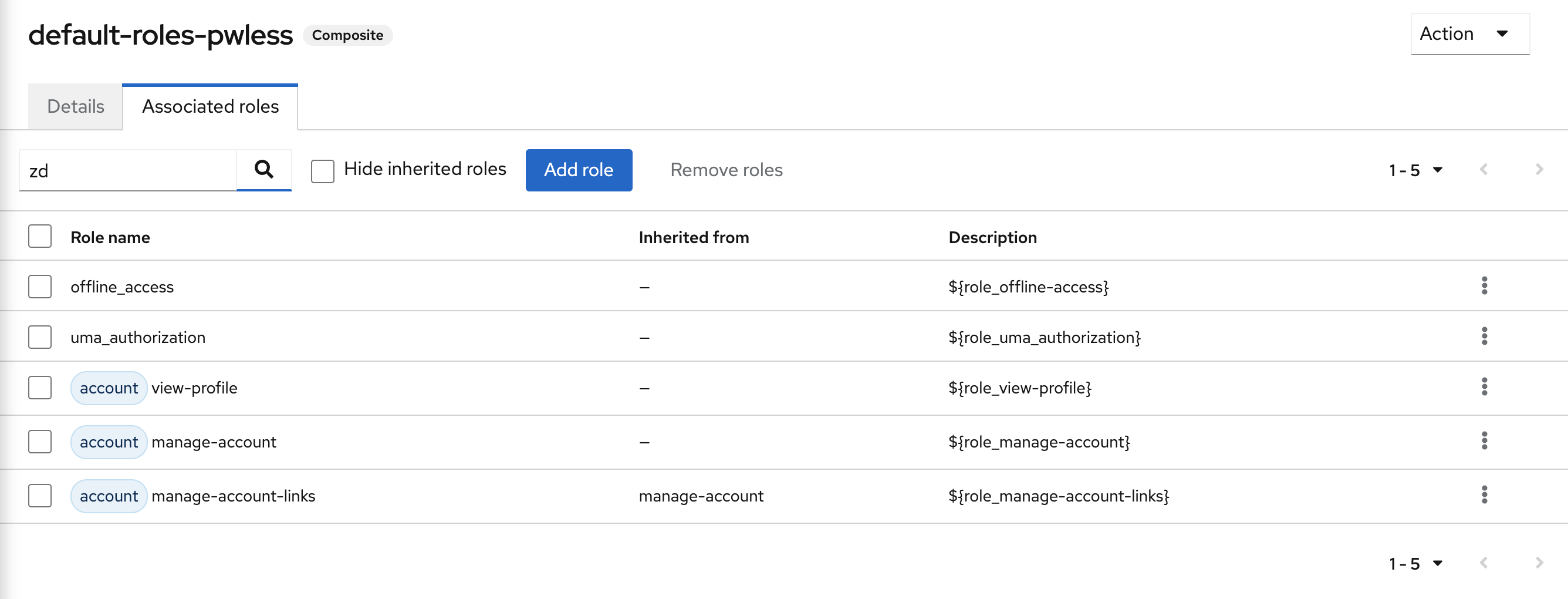
Task: Click inside the role search field
Action: 128,171
